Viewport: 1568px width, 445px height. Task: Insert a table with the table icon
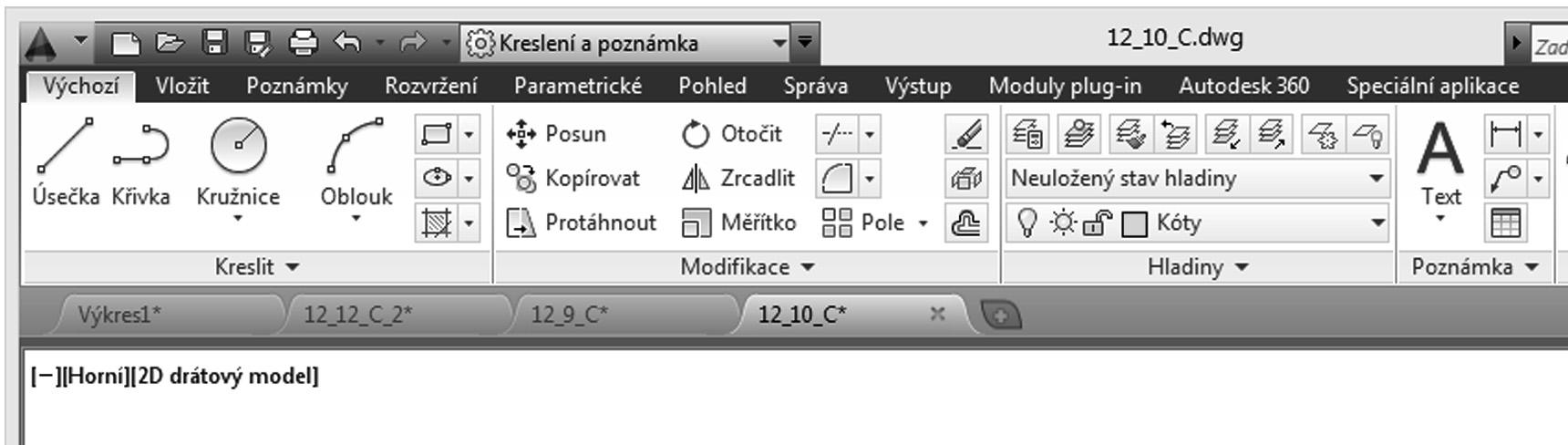[x=1505, y=223]
